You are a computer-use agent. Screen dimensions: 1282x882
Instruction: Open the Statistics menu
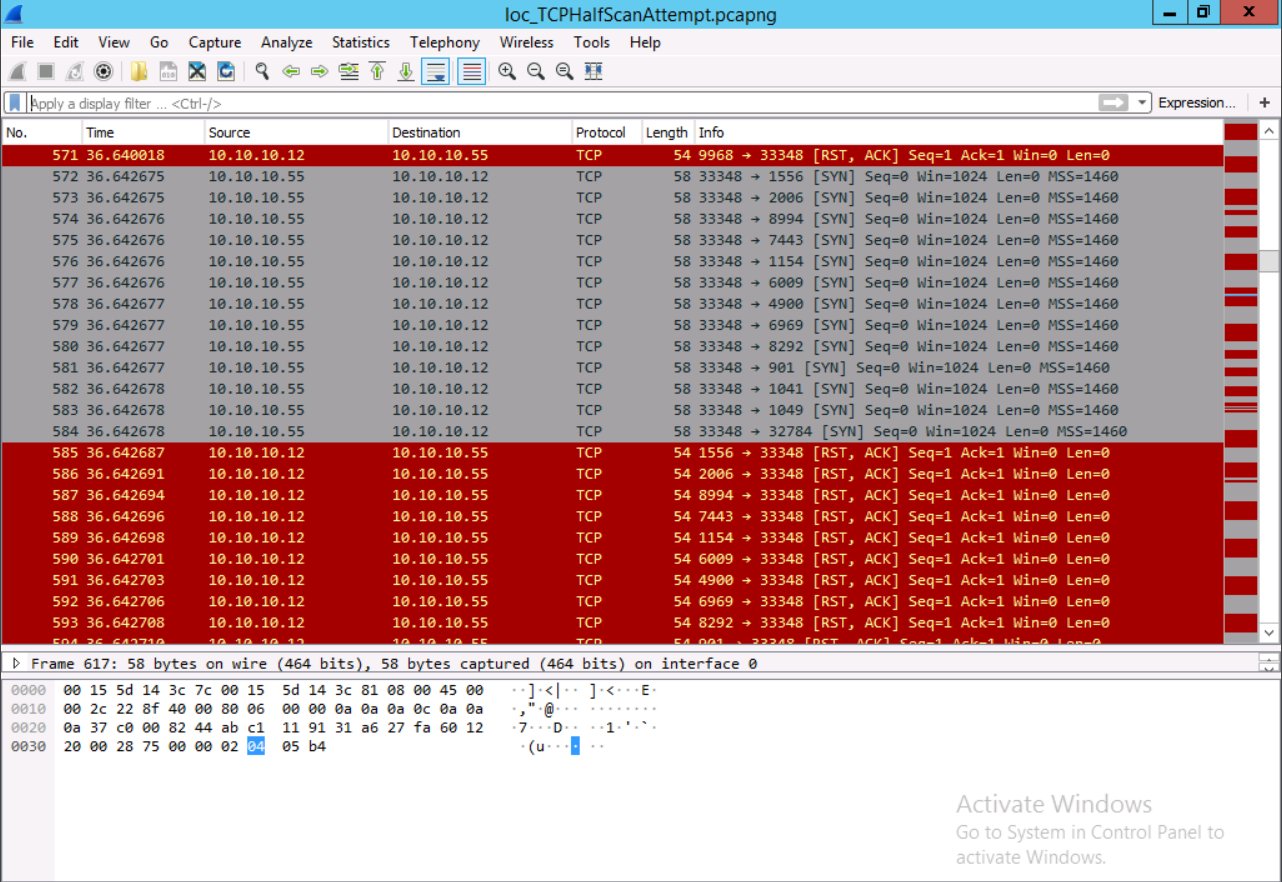[x=361, y=42]
